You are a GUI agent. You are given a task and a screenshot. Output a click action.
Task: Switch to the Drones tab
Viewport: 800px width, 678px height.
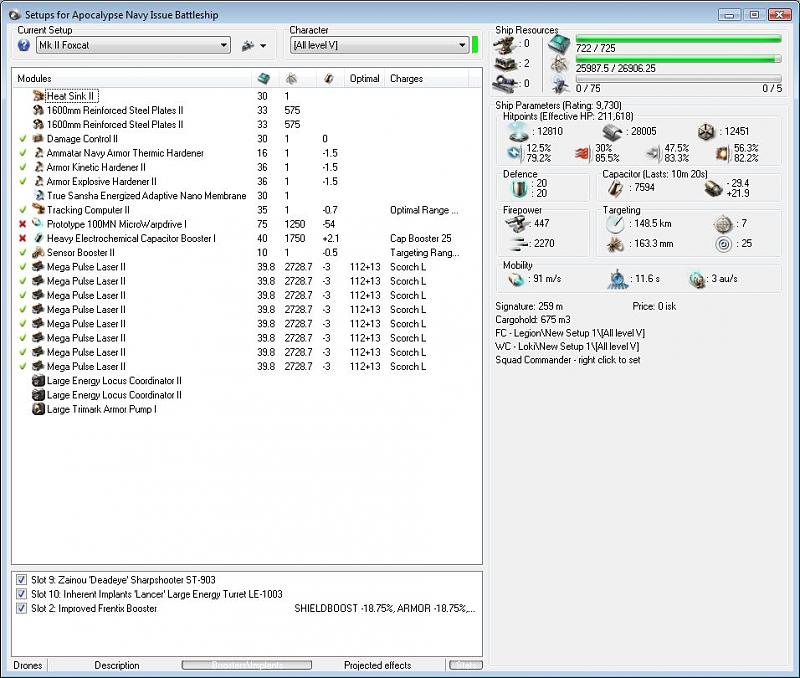pyautogui.click(x=28, y=665)
